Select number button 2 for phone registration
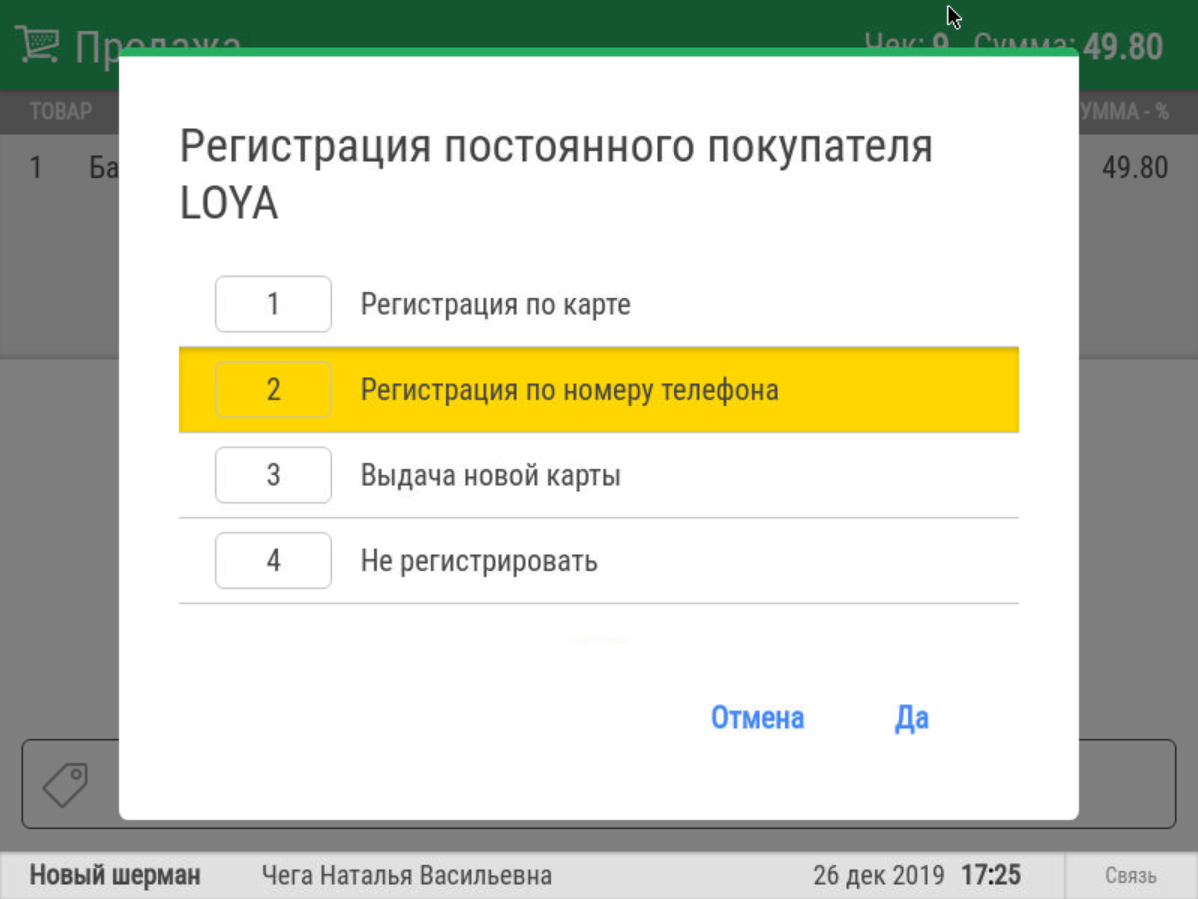 click(x=273, y=390)
